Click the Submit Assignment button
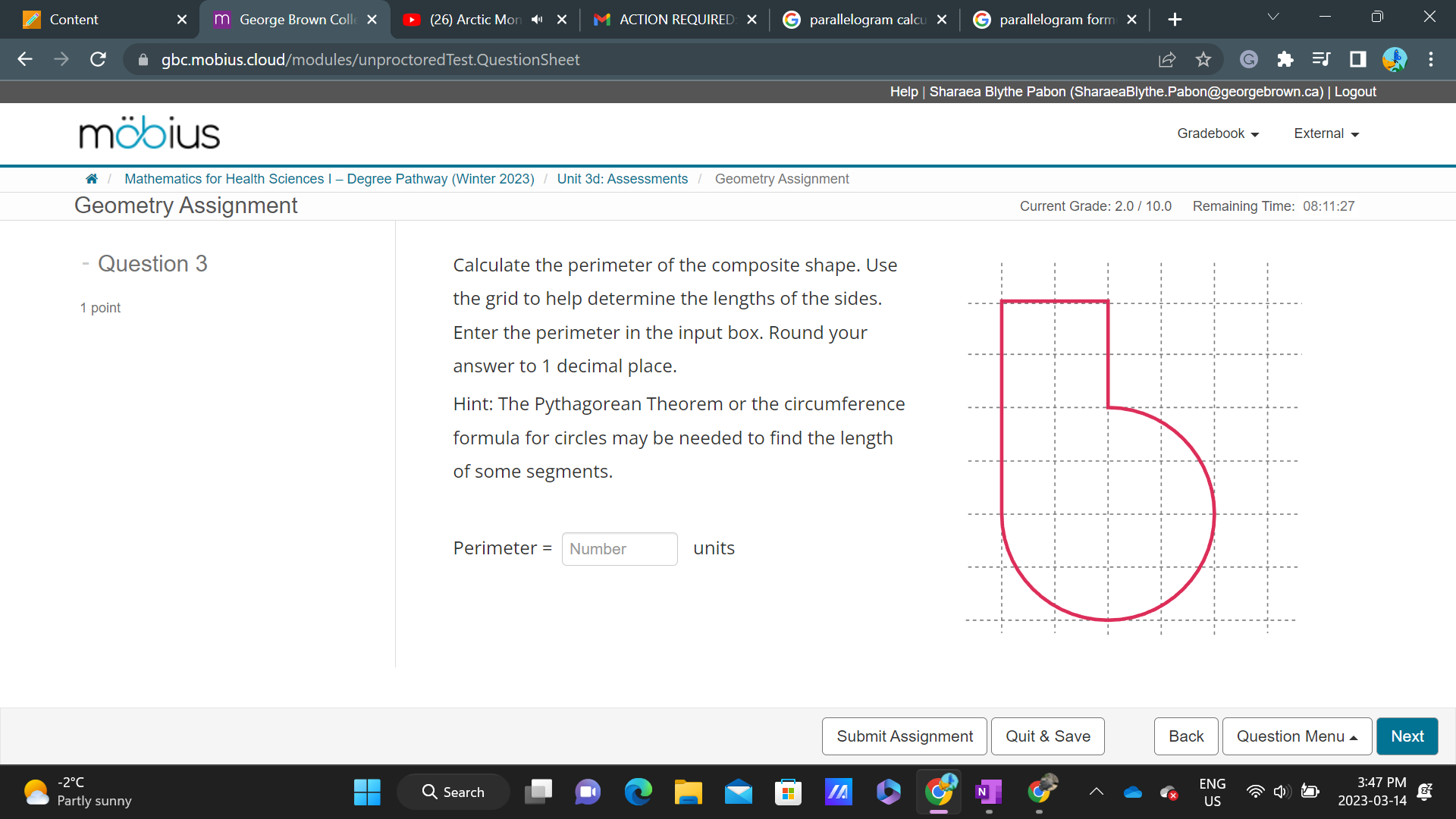 (x=904, y=736)
